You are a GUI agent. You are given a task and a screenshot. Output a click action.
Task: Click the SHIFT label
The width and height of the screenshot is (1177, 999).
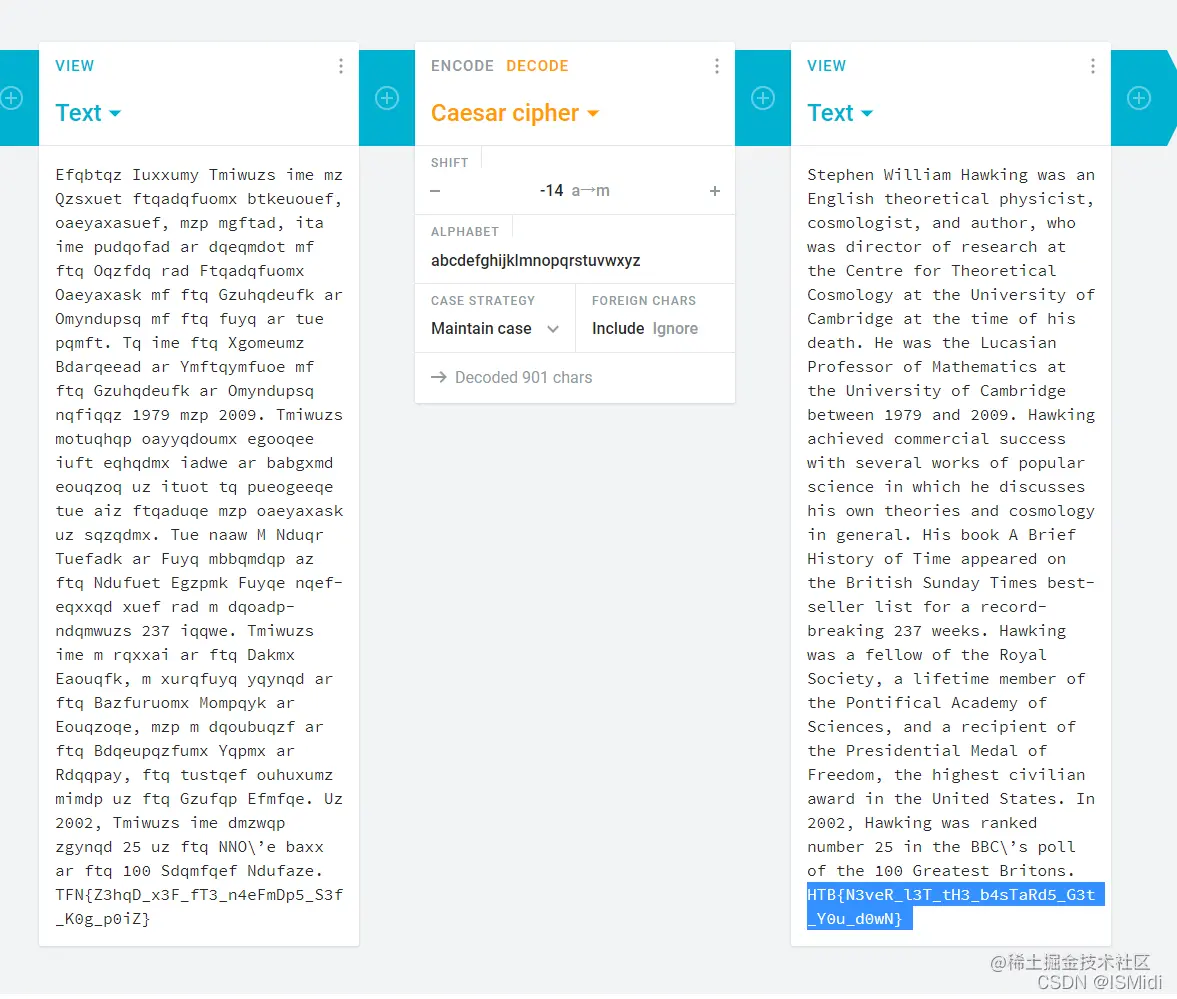[450, 163]
